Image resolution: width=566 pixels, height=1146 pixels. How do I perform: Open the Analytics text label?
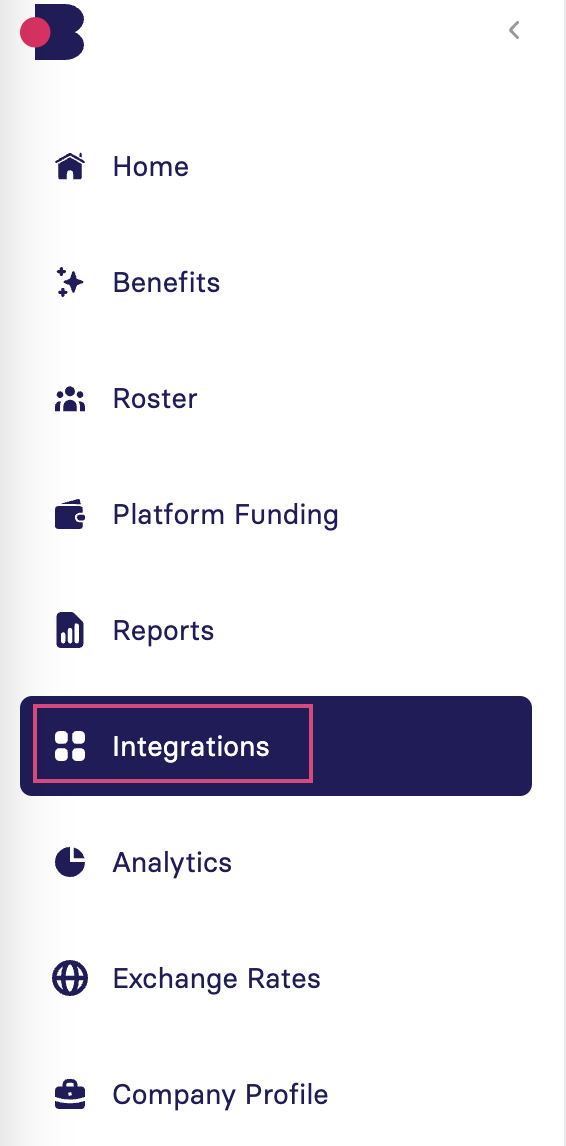[172, 863]
